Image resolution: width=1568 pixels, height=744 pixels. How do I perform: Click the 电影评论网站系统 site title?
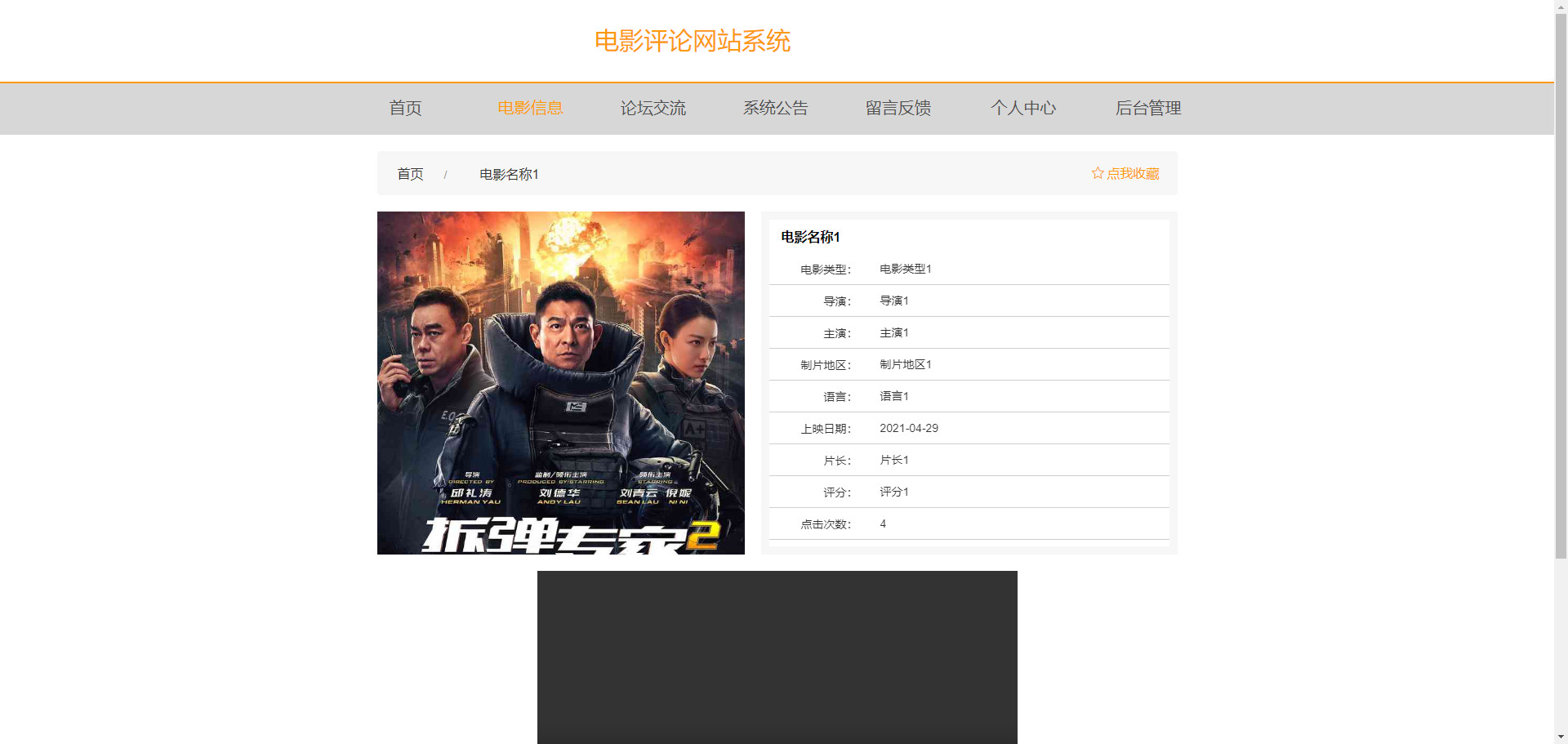pos(693,41)
